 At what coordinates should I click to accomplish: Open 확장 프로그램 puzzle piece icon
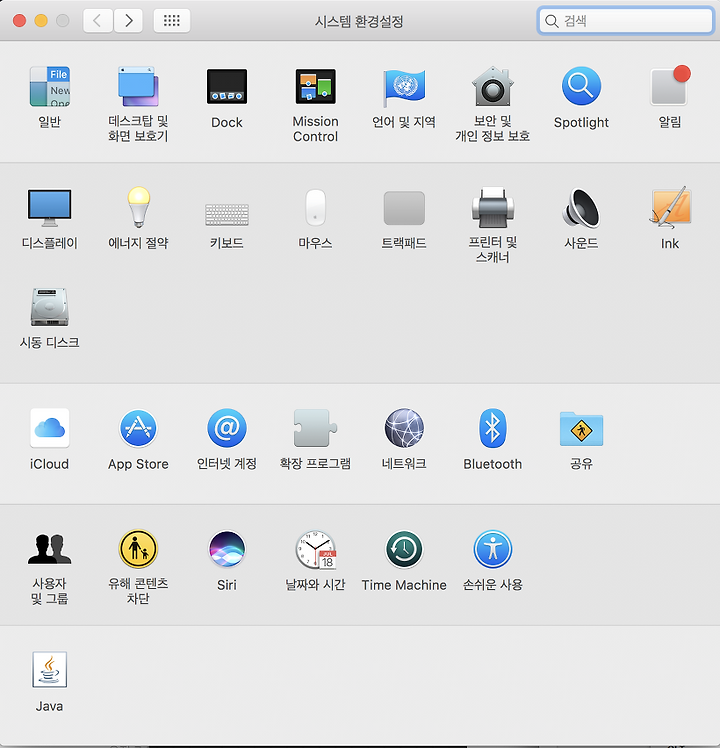pyautogui.click(x=315, y=428)
